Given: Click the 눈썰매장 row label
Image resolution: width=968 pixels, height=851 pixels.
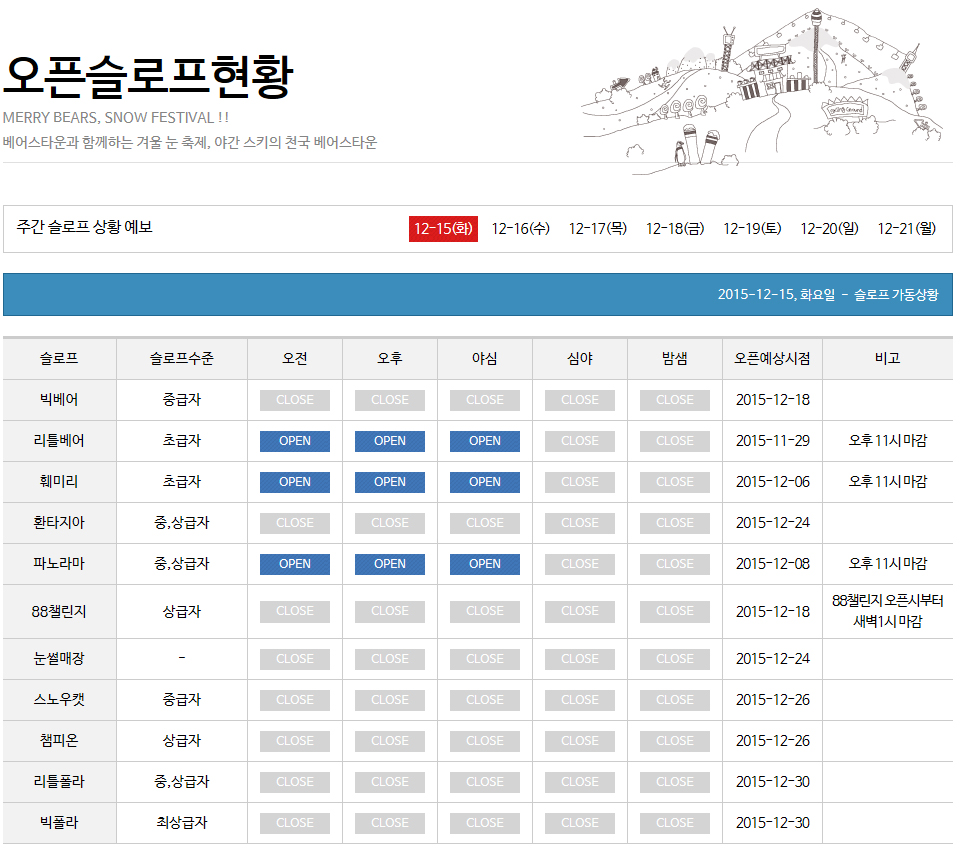Looking at the screenshot, I should tap(59, 658).
